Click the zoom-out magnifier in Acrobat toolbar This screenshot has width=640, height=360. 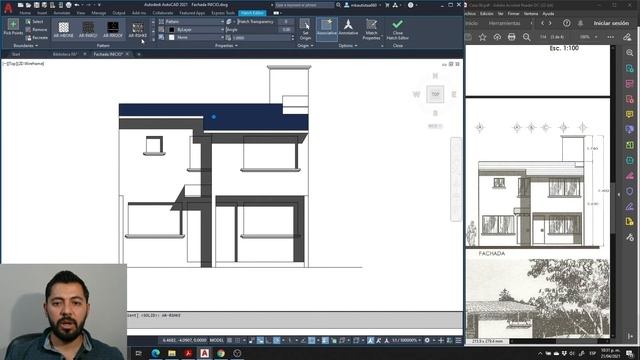click(x=527, y=37)
